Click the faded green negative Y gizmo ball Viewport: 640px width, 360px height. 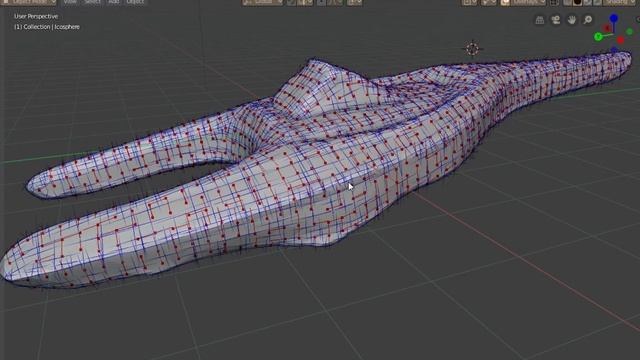point(629,31)
